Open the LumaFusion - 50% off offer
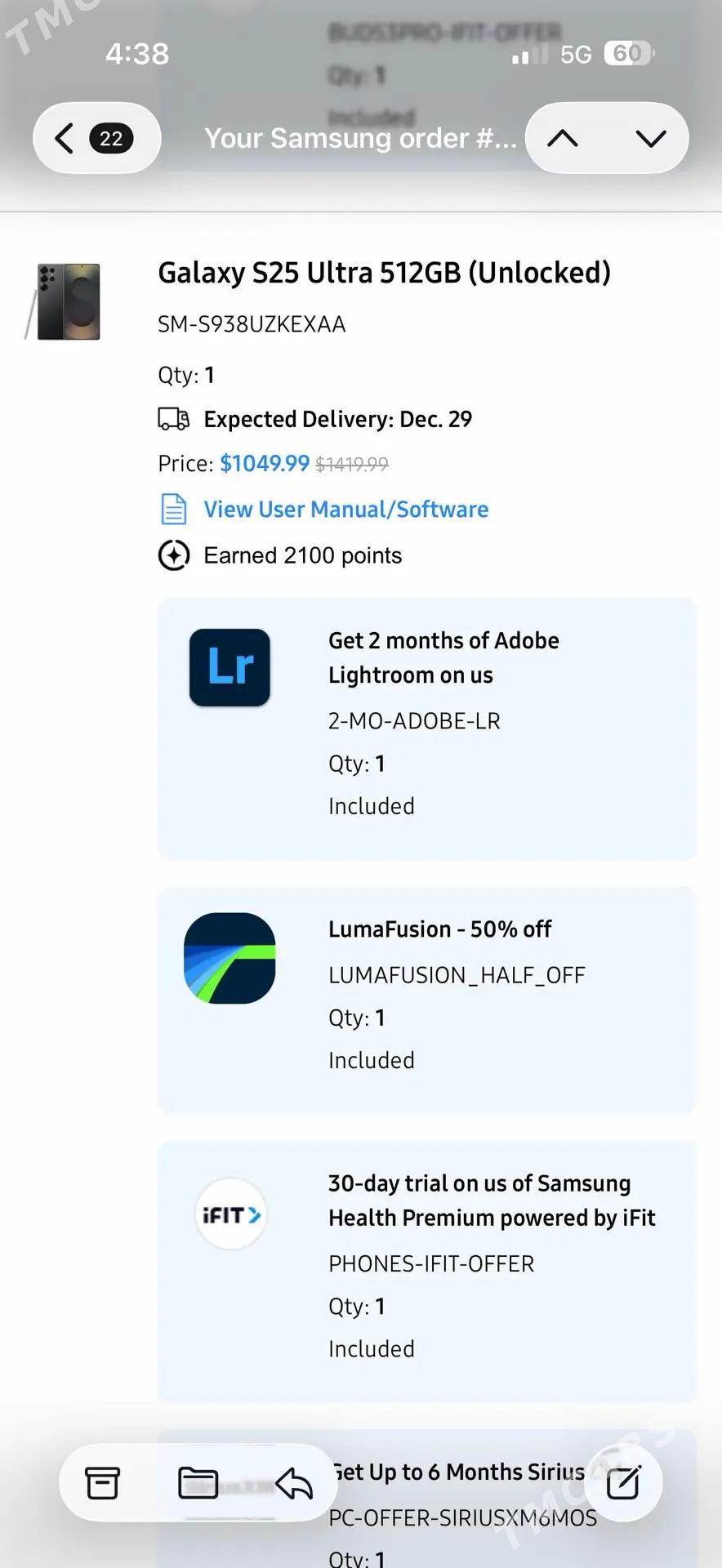This screenshot has height=1568, width=722. tap(439, 929)
